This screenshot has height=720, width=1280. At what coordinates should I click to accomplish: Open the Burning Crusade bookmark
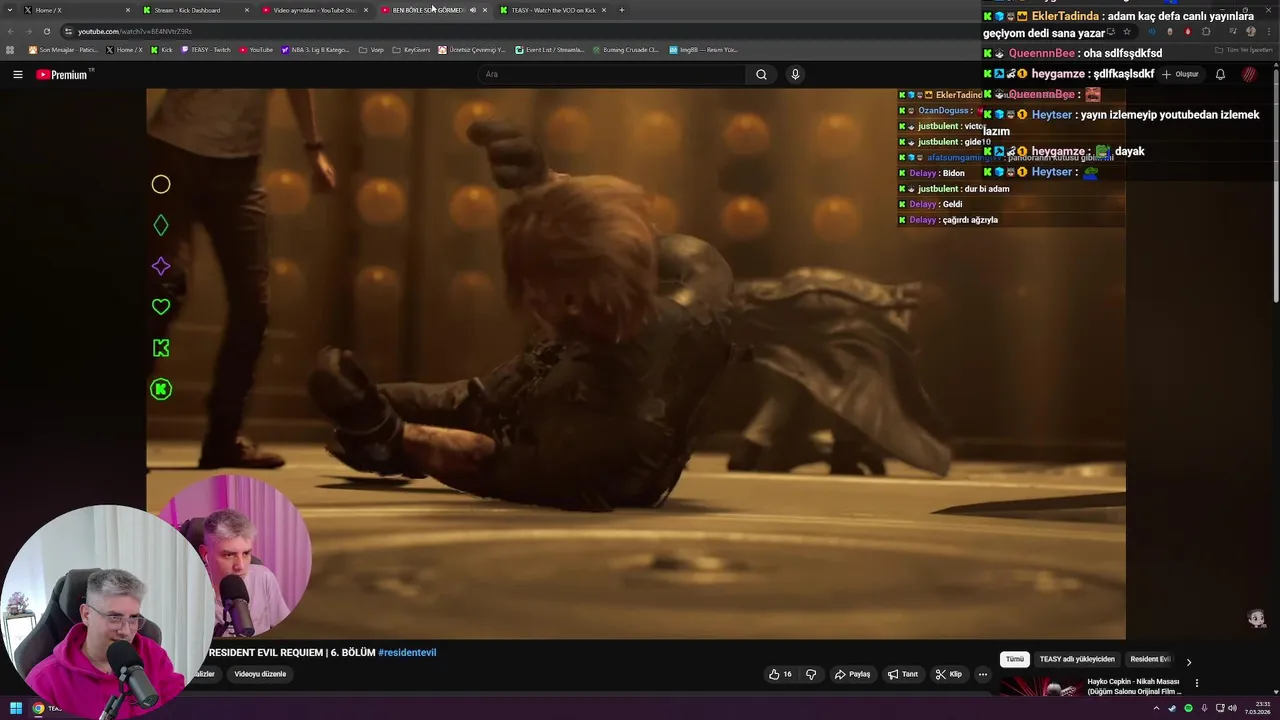(625, 49)
